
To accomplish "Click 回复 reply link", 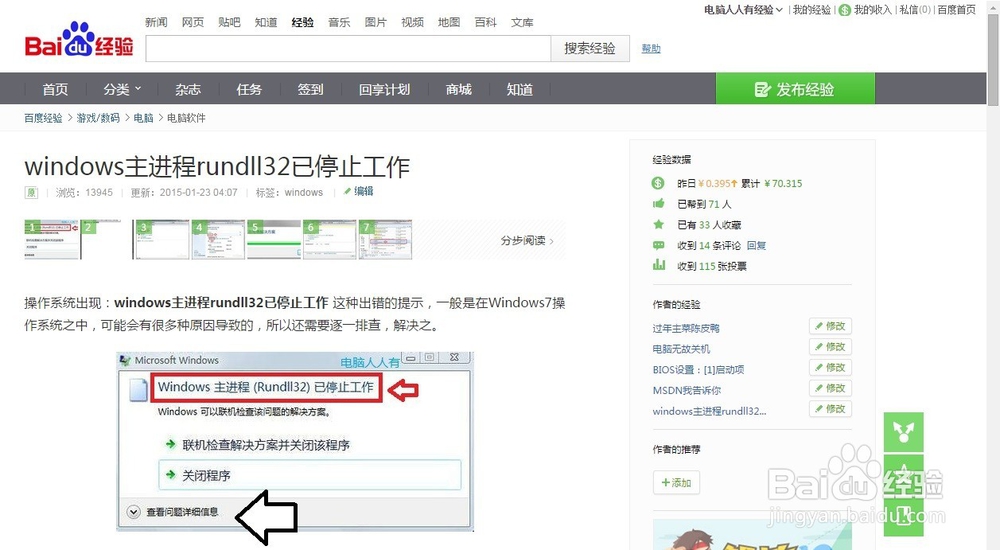I will [x=756, y=246].
